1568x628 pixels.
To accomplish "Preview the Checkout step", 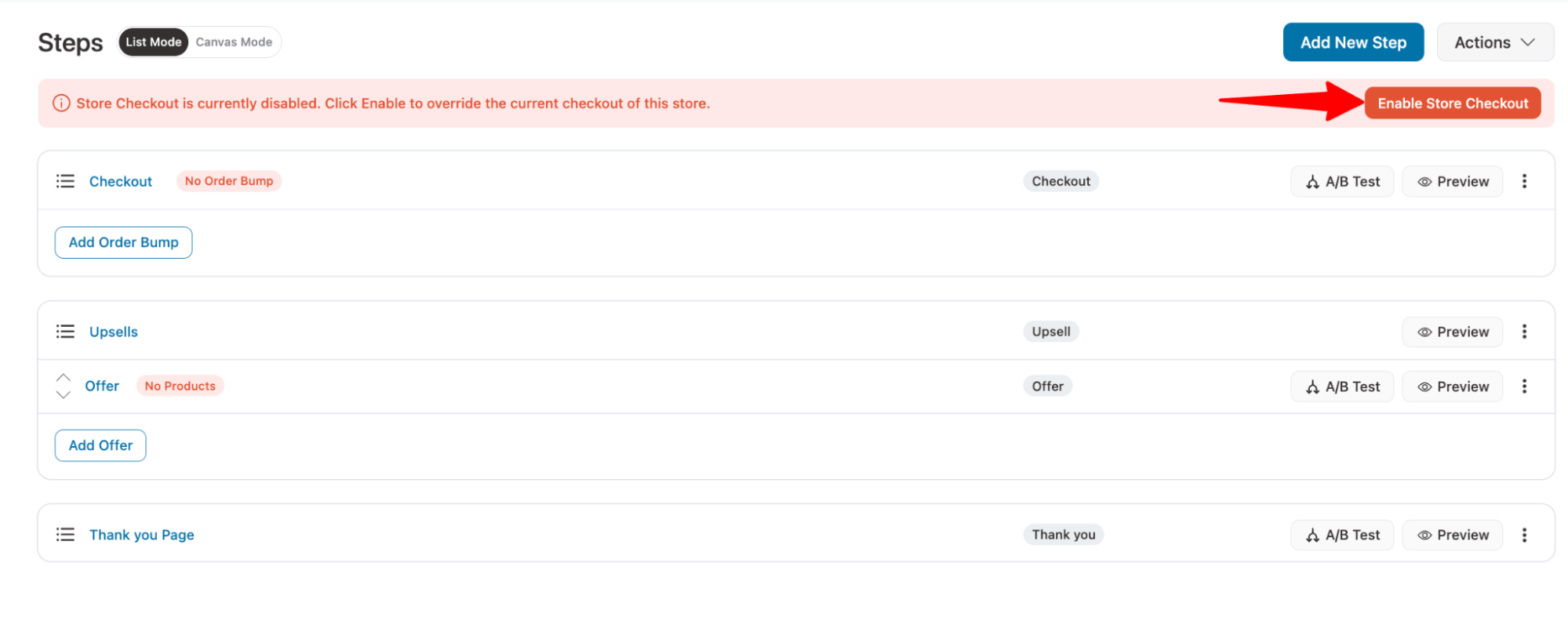I will point(1453,181).
